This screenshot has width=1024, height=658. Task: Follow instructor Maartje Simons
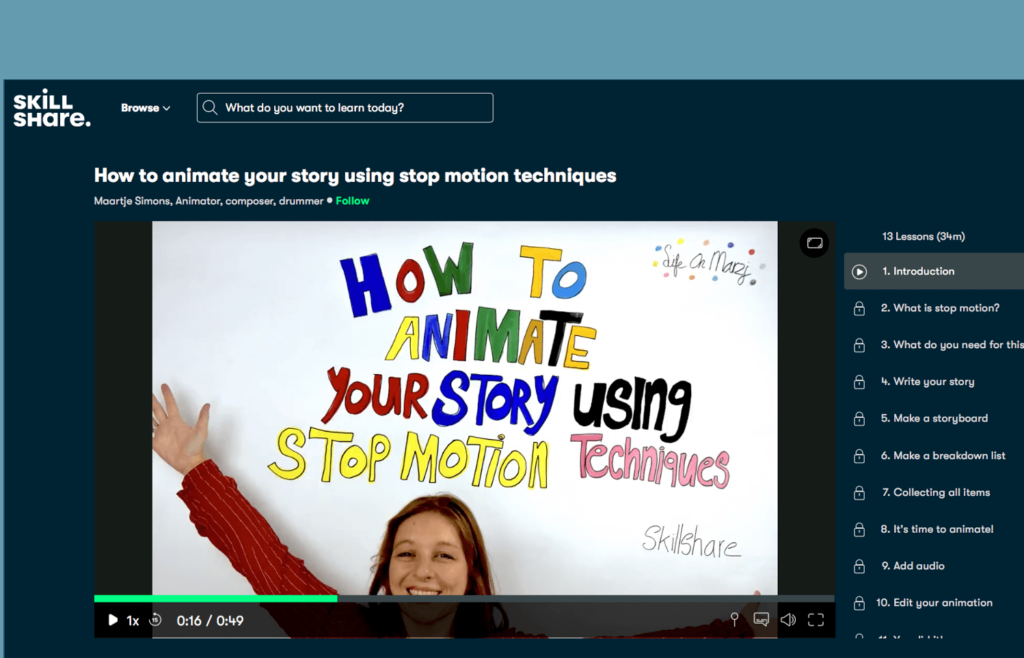[x=352, y=201]
